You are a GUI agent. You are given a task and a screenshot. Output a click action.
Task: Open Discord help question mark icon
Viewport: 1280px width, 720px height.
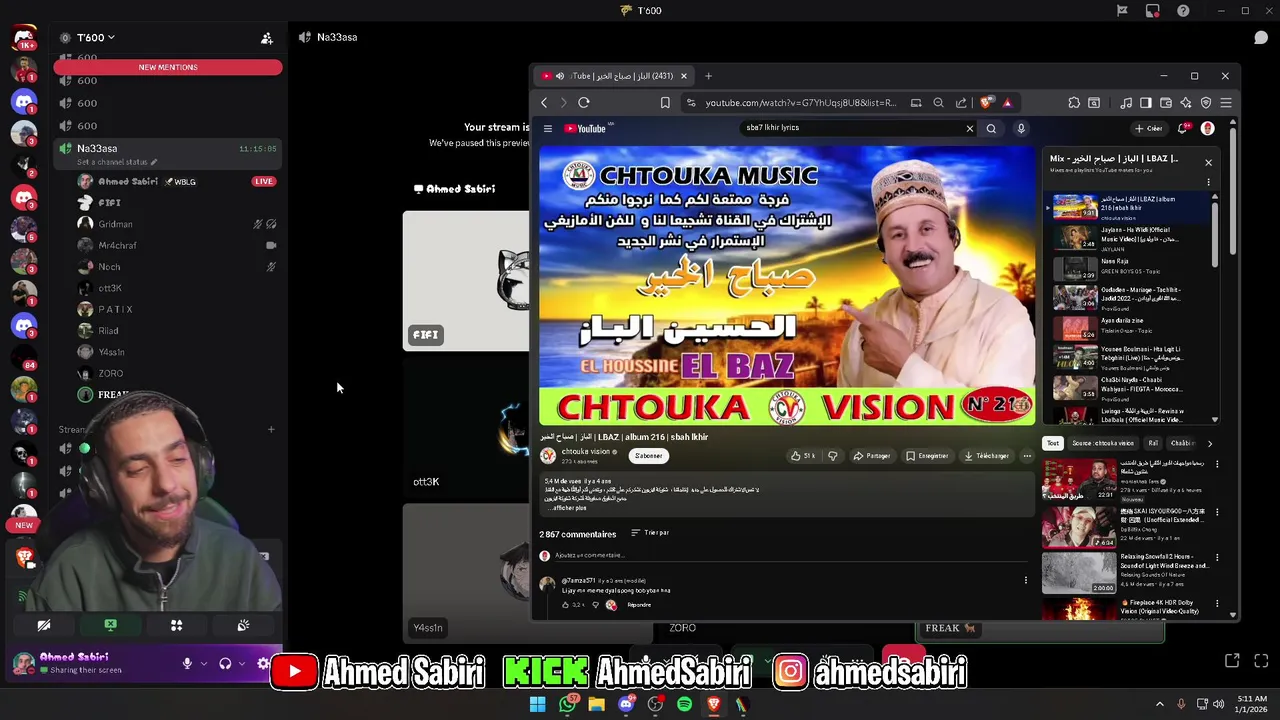(1183, 11)
